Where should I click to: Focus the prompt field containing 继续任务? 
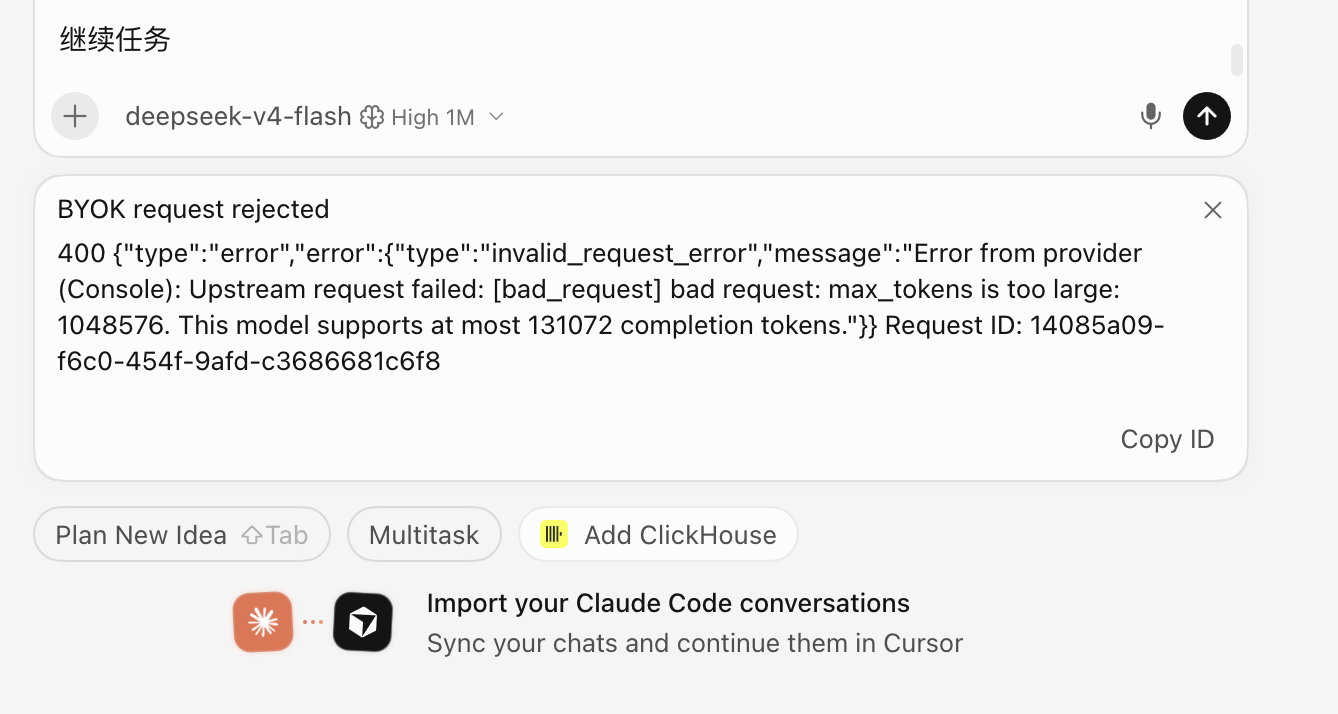[x=640, y=40]
